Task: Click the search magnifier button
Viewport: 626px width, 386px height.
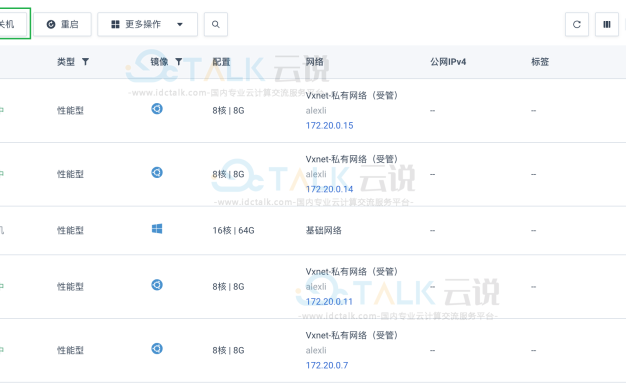Action: 216,24
